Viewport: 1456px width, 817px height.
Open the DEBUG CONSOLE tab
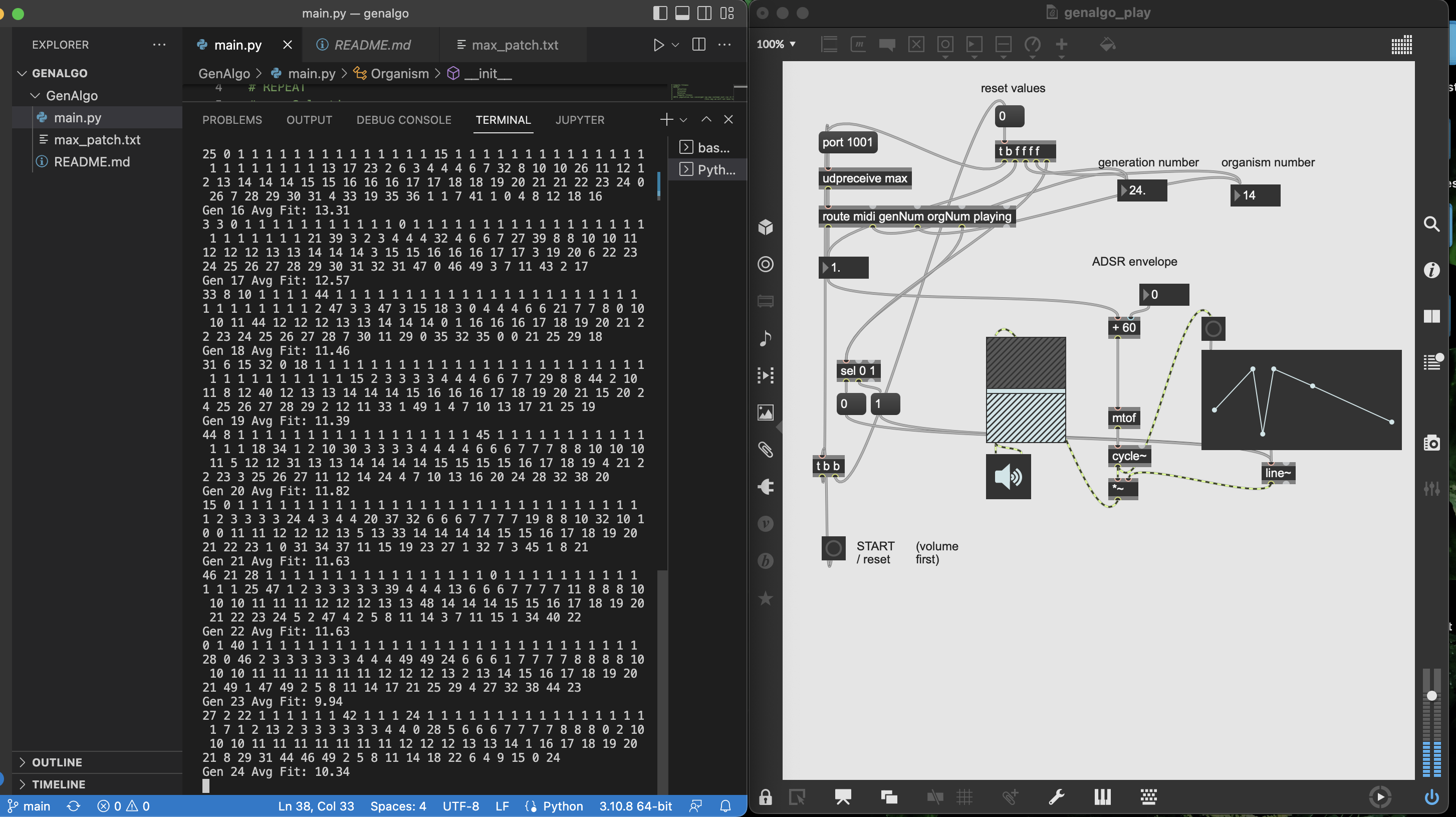click(403, 119)
